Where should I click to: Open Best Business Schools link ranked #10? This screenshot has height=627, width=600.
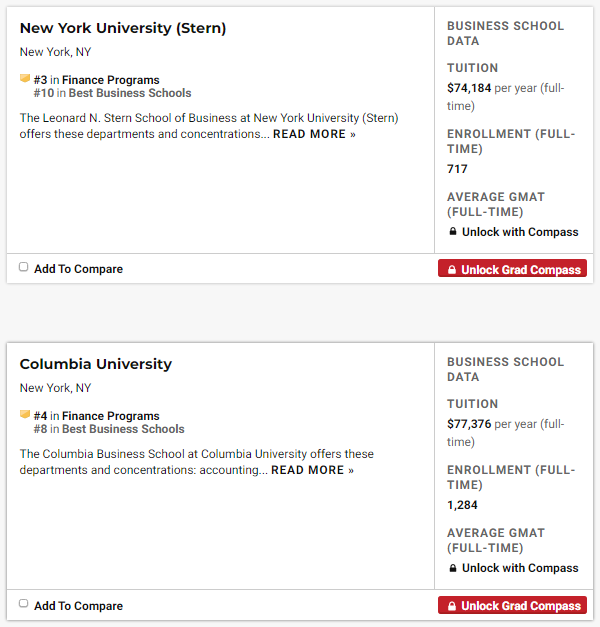(130, 93)
